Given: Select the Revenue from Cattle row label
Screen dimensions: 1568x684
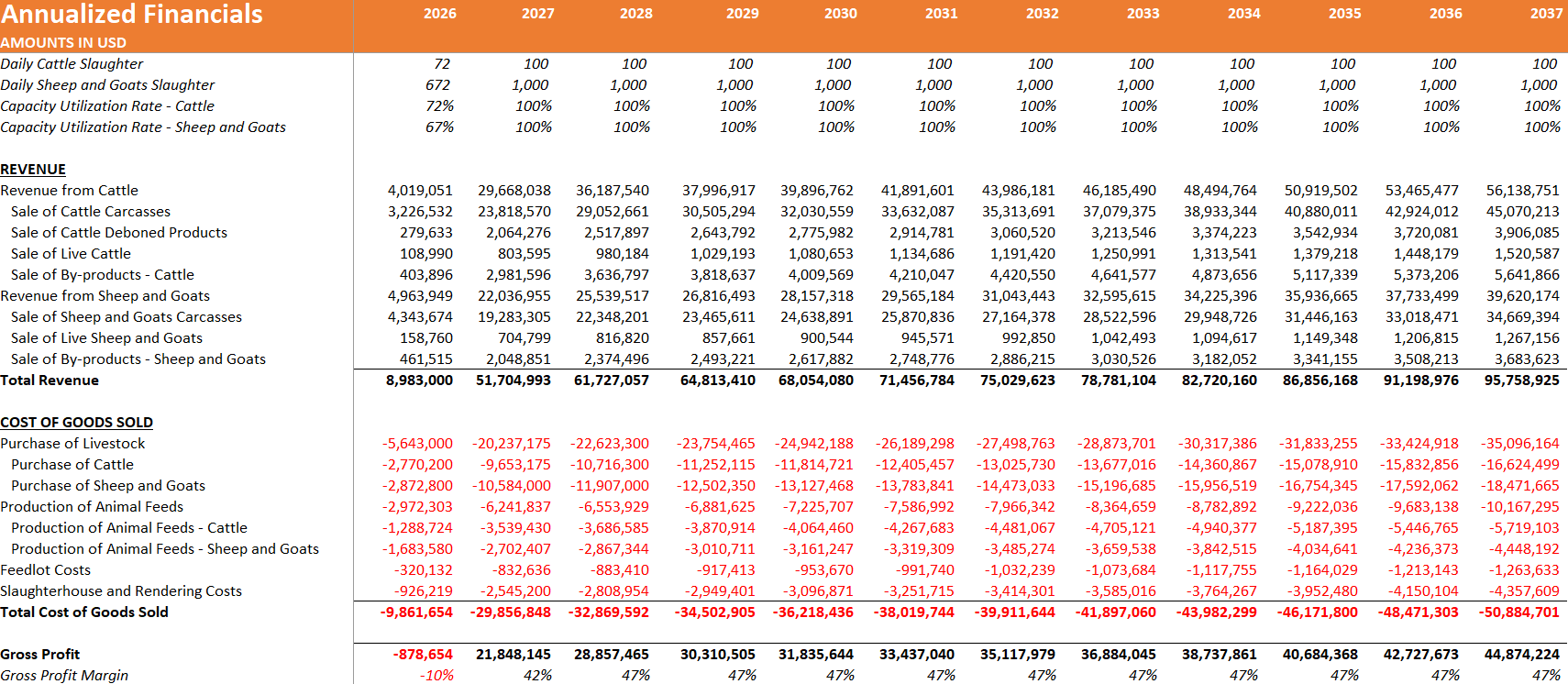Looking at the screenshot, I should pyautogui.click(x=70, y=190).
